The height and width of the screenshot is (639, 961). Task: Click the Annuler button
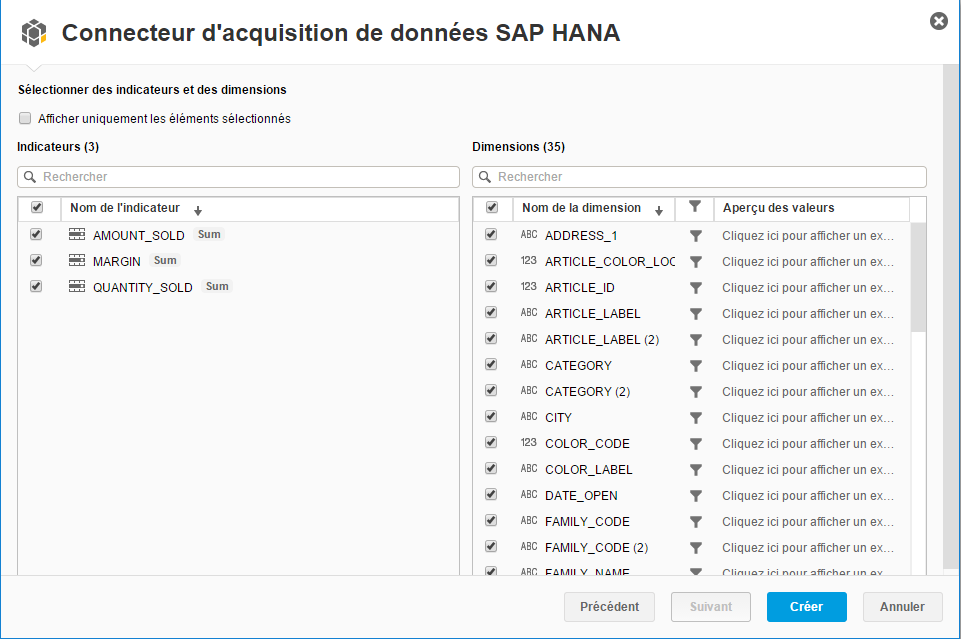tap(902, 607)
